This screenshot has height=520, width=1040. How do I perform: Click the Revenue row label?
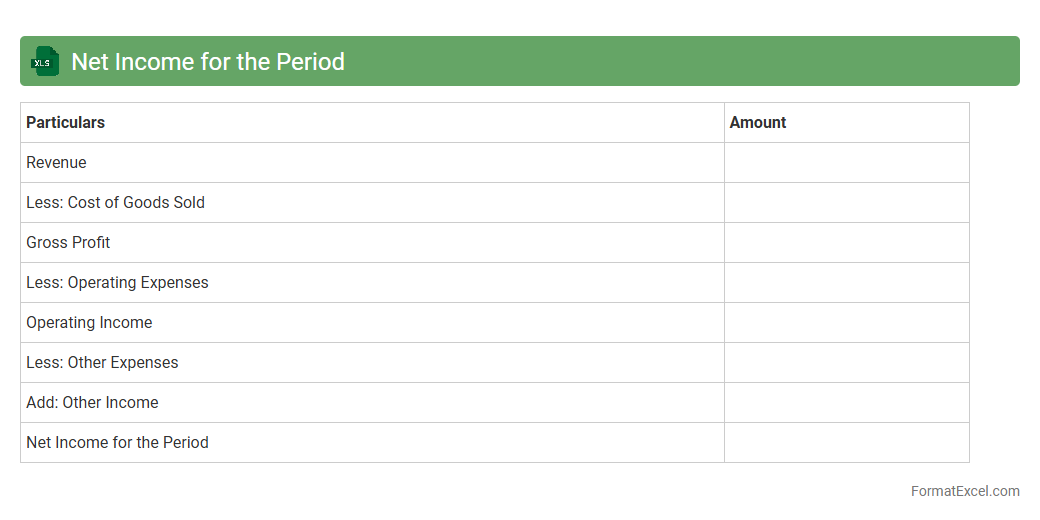[57, 162]
